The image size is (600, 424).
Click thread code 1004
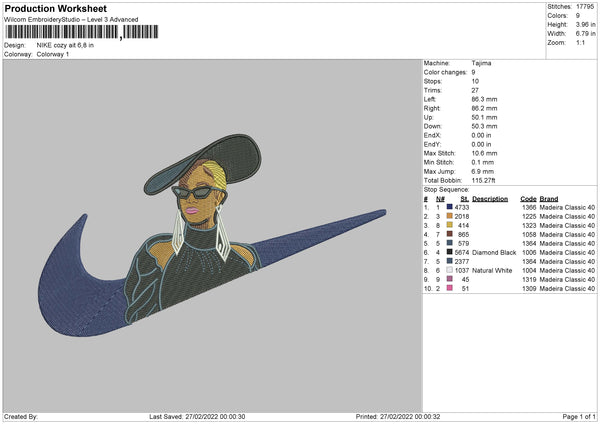pyautogui.click(x=529, y=271)
